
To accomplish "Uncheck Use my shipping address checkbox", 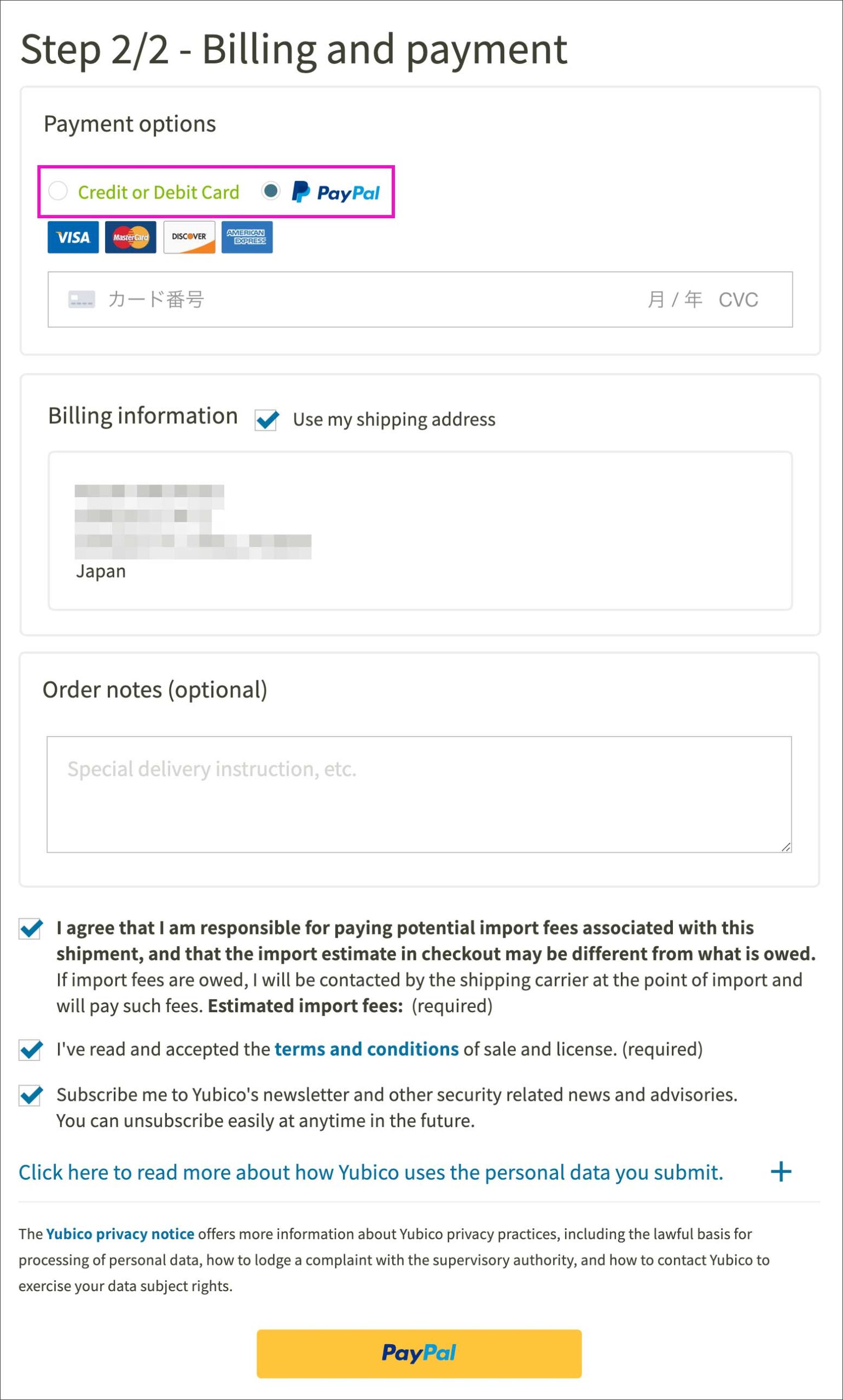I will coord(266,420).
